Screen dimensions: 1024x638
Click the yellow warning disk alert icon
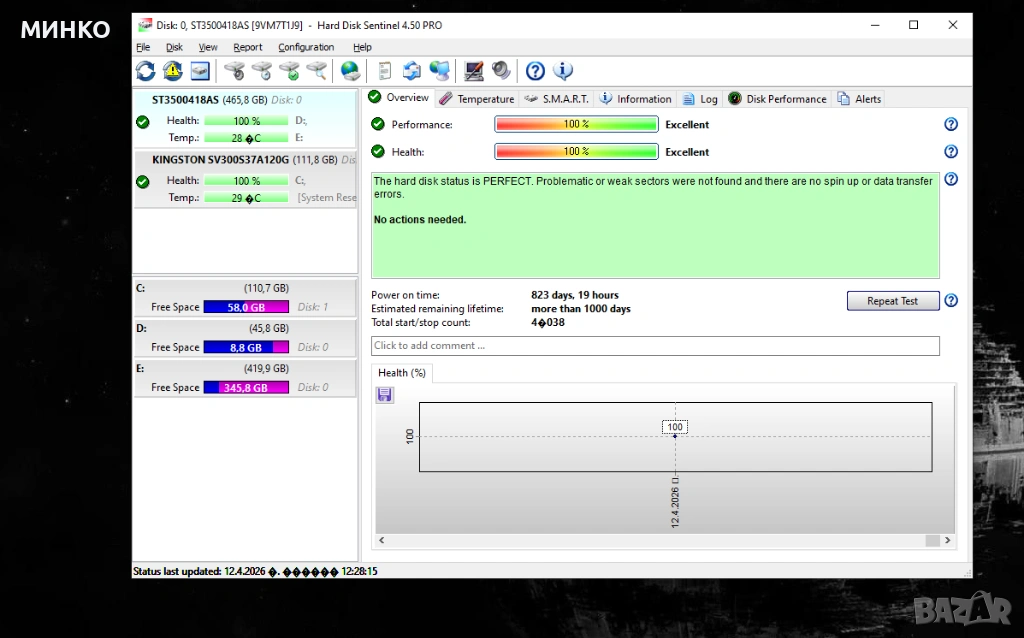173,71
